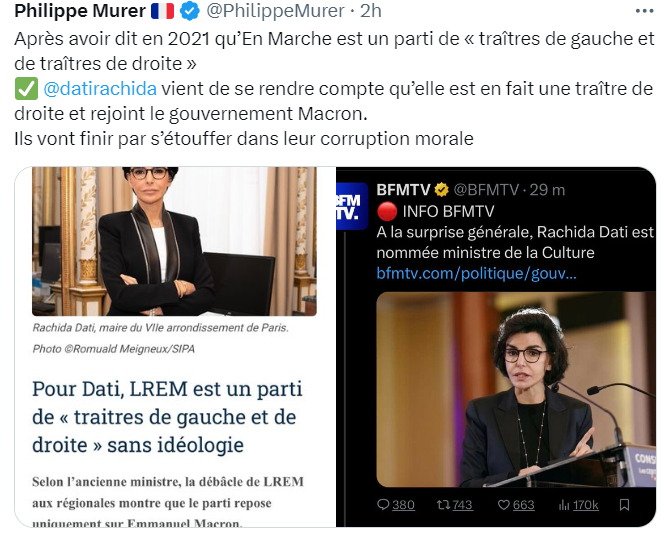
Task: Click the reply icon showing 380
Action: pyautogui.click(x=383, y=505)
